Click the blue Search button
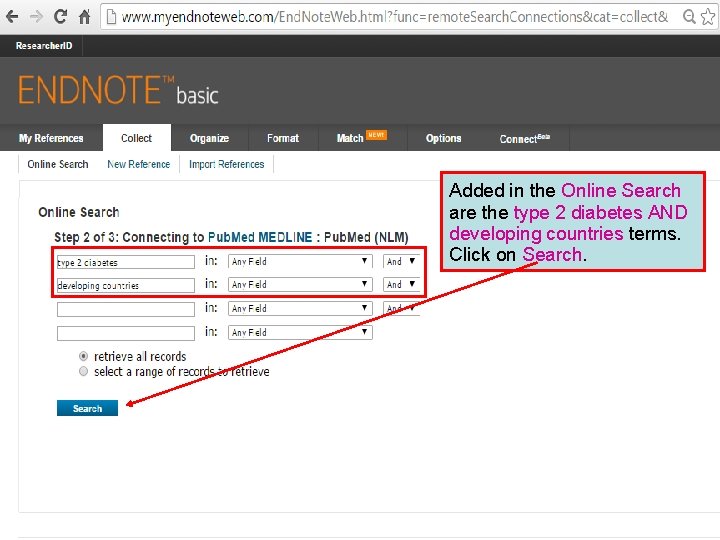720x540 pixels. pos(87,408)
